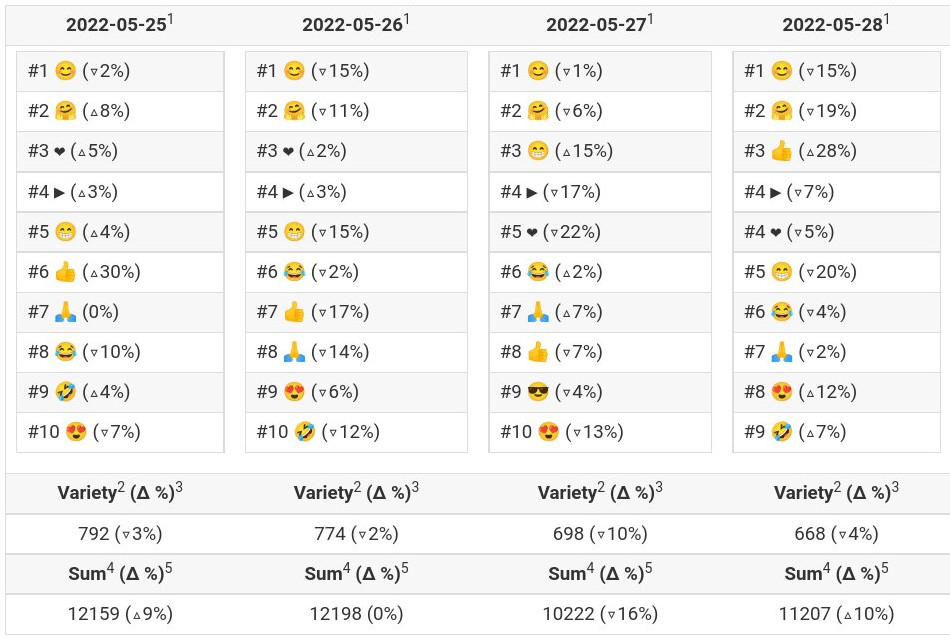Click the rolling-laughing emoji at #10 under 2022-05-26
This screenshot has width=950, height=643.
pos(305,432)
